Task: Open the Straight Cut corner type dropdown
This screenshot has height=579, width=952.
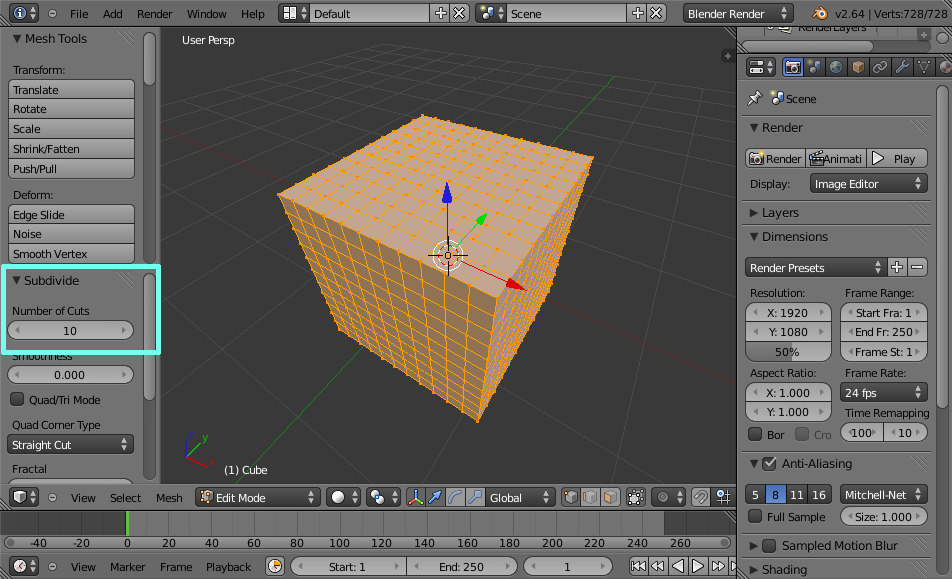Action: tap(71, 445)
